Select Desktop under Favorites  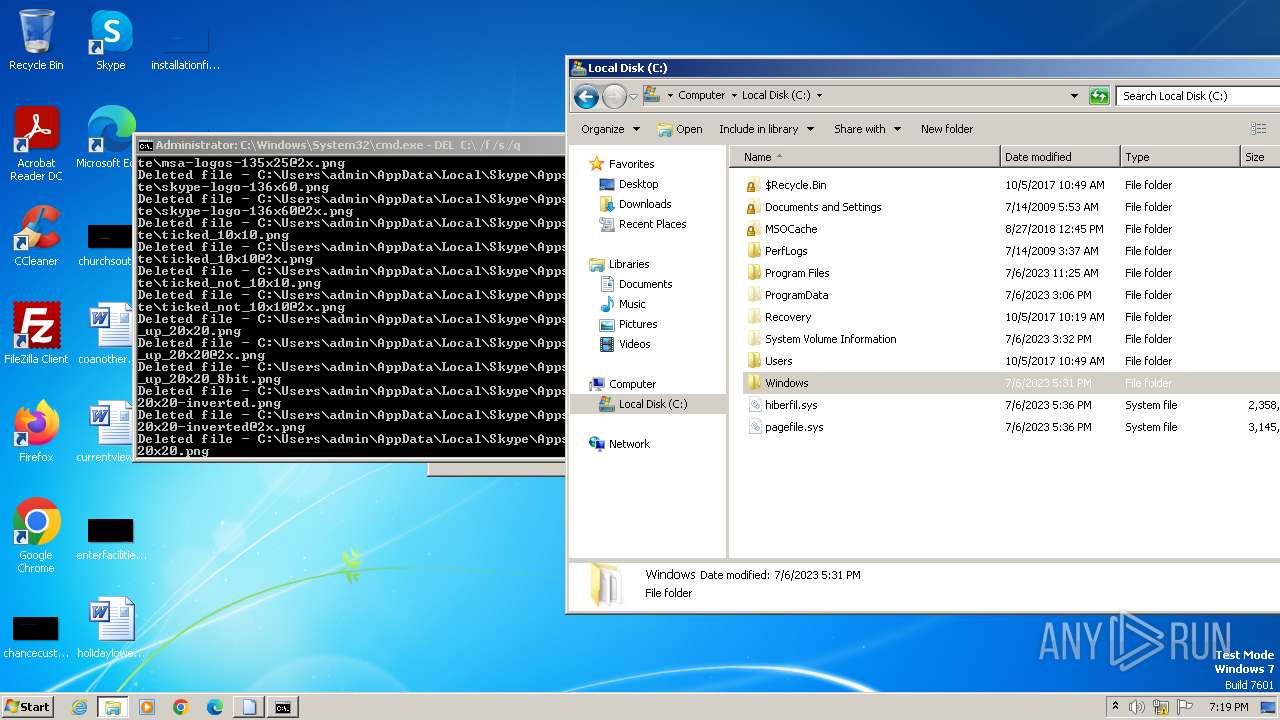638,184
